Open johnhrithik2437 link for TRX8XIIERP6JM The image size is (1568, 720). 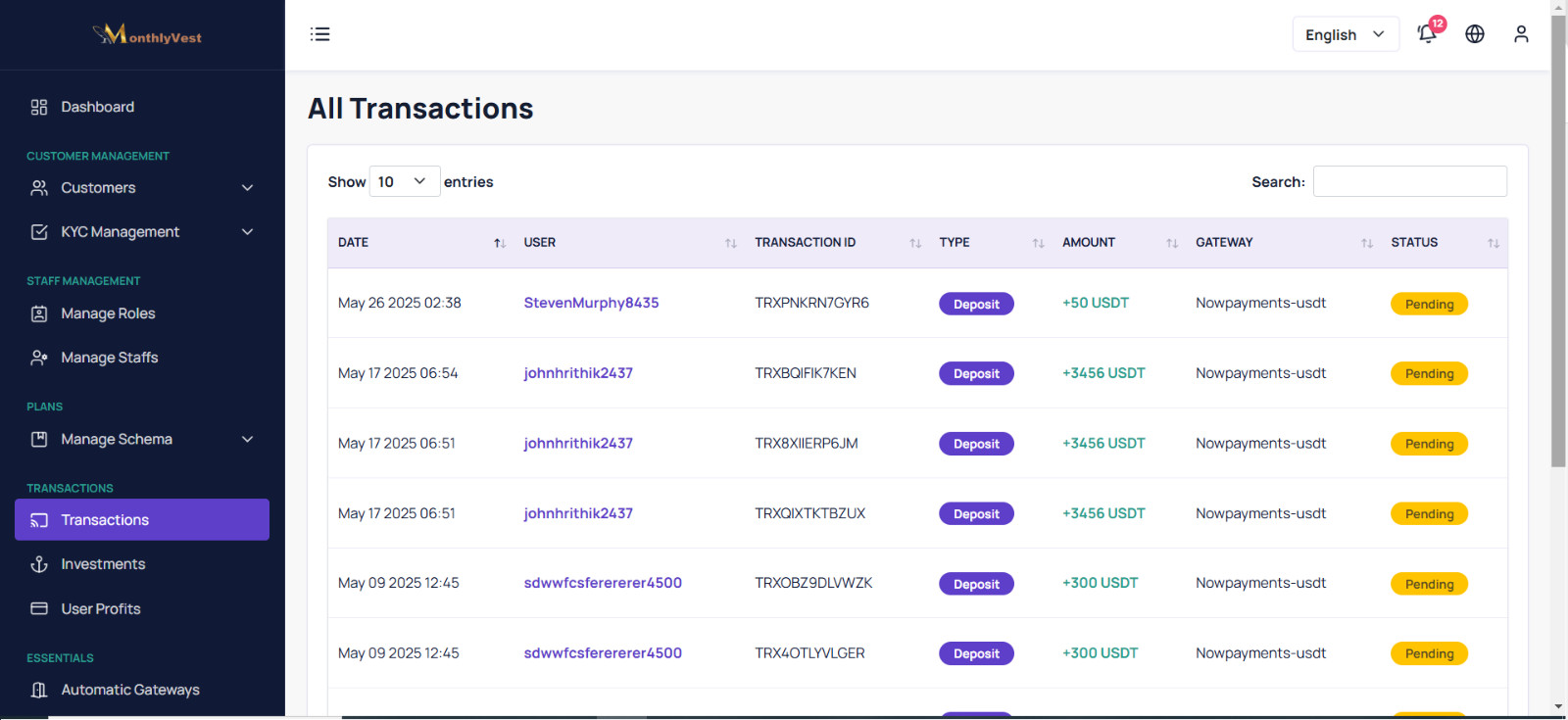[578, 443]
